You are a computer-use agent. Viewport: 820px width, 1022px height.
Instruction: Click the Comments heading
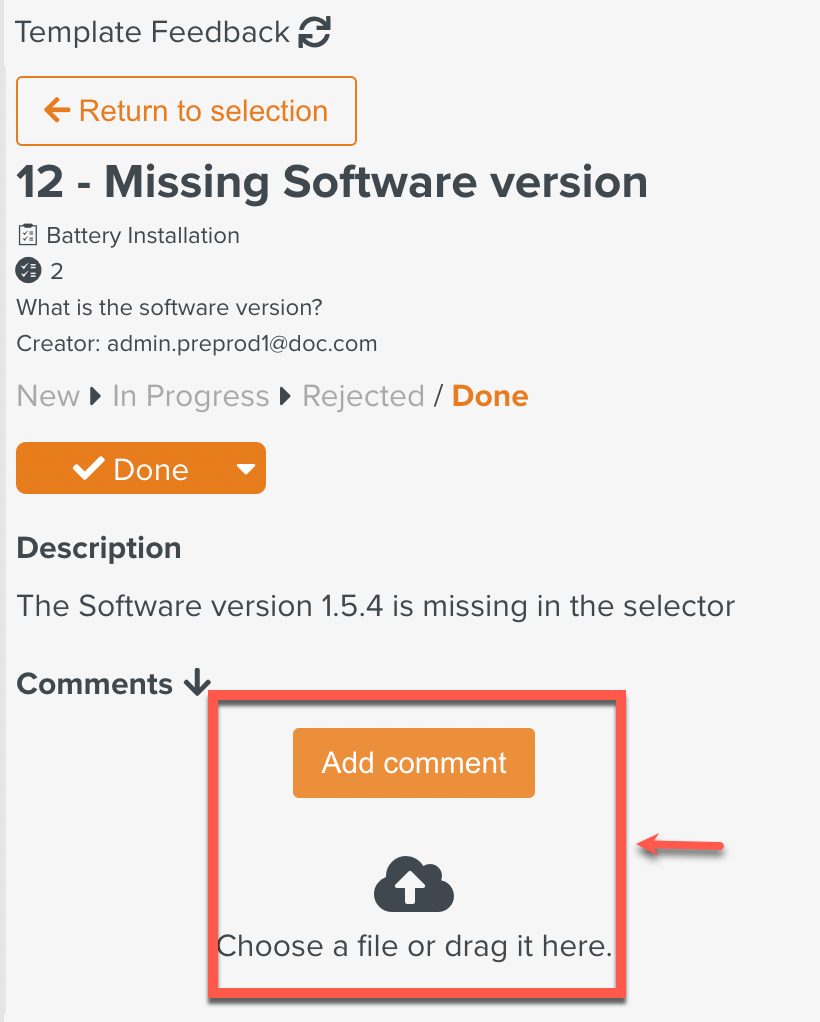[x=95, y=684]
